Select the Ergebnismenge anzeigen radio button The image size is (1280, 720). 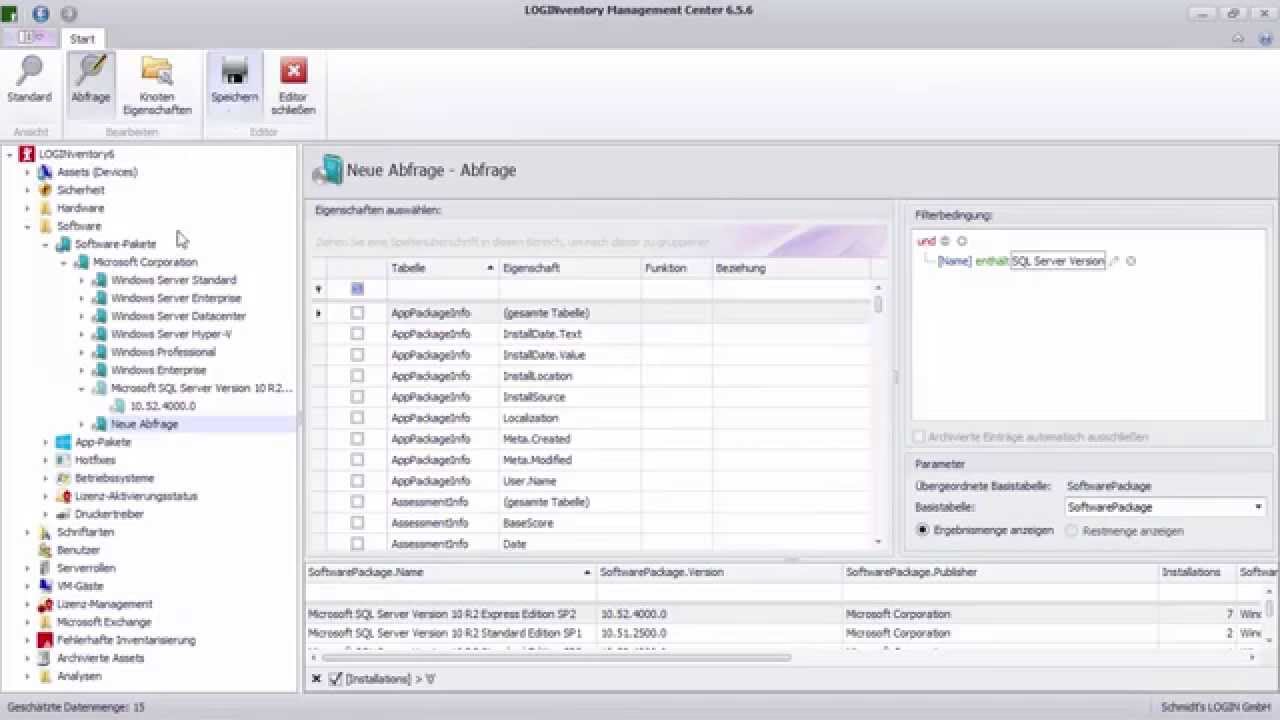pyautogui.click(x=923, y=530)
